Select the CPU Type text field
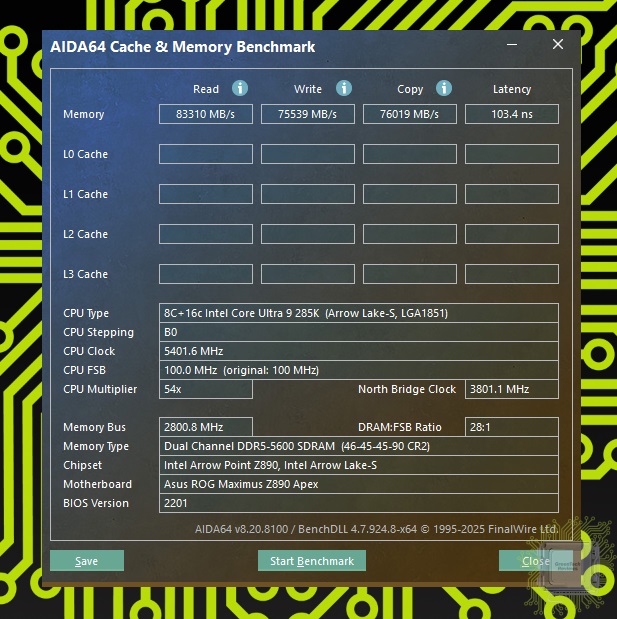The image size is (617, 619). pyautogui.click(x=358, y=313)
